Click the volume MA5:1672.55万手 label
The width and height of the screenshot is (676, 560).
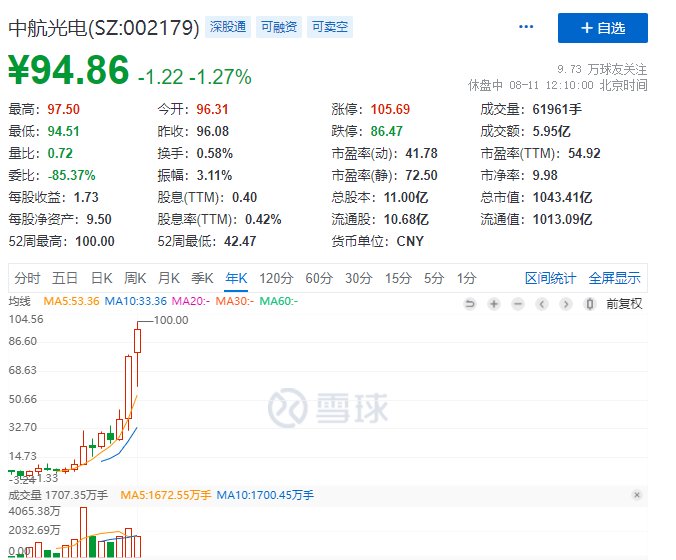point(165,495)
